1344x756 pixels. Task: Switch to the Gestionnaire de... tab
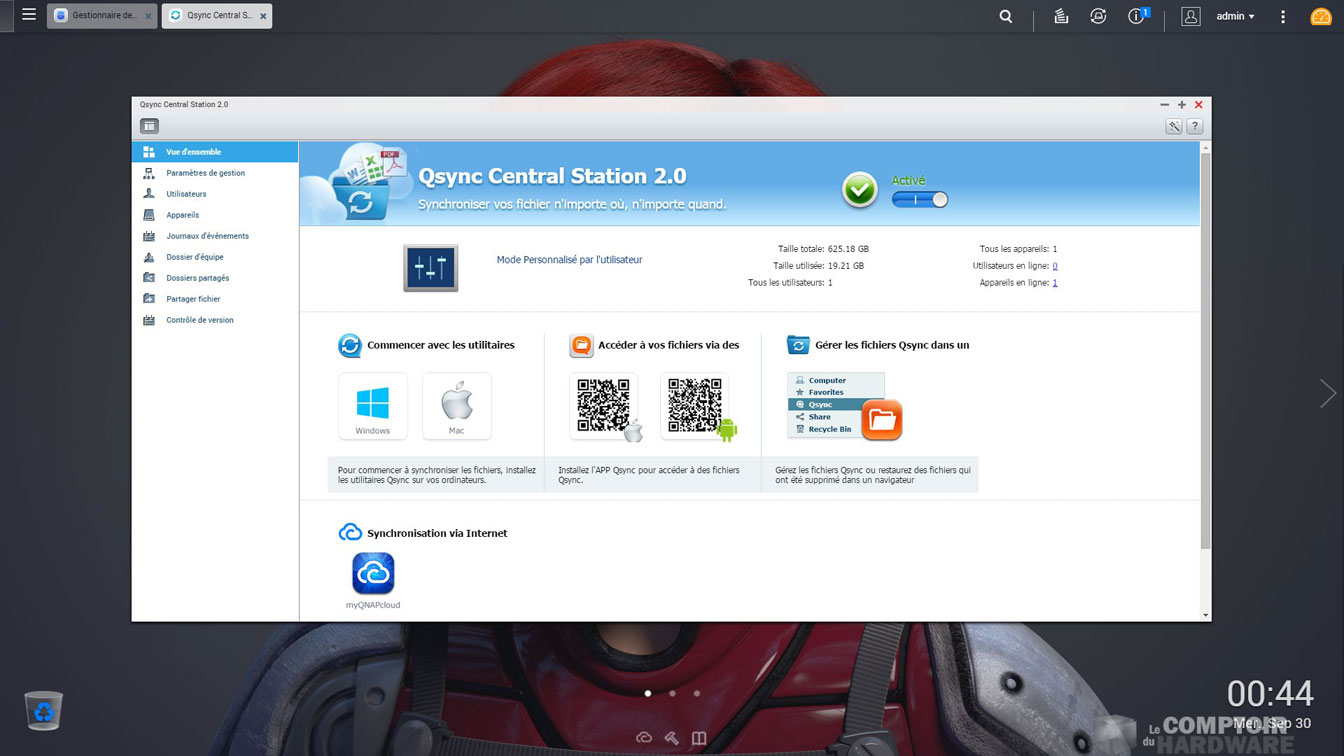102,16
